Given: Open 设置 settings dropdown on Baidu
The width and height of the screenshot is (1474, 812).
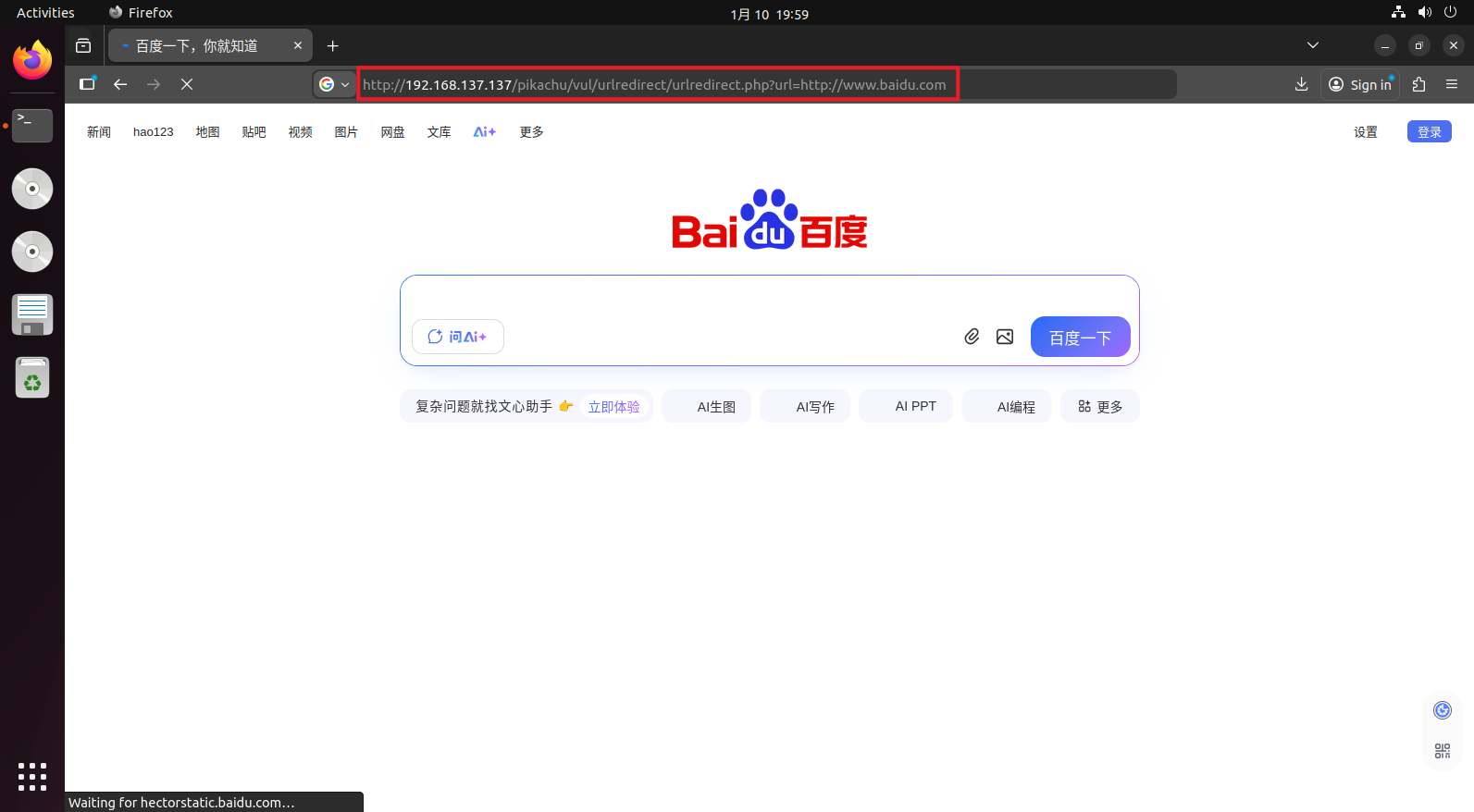Looking at the screenshot, I should point(1366,132).
